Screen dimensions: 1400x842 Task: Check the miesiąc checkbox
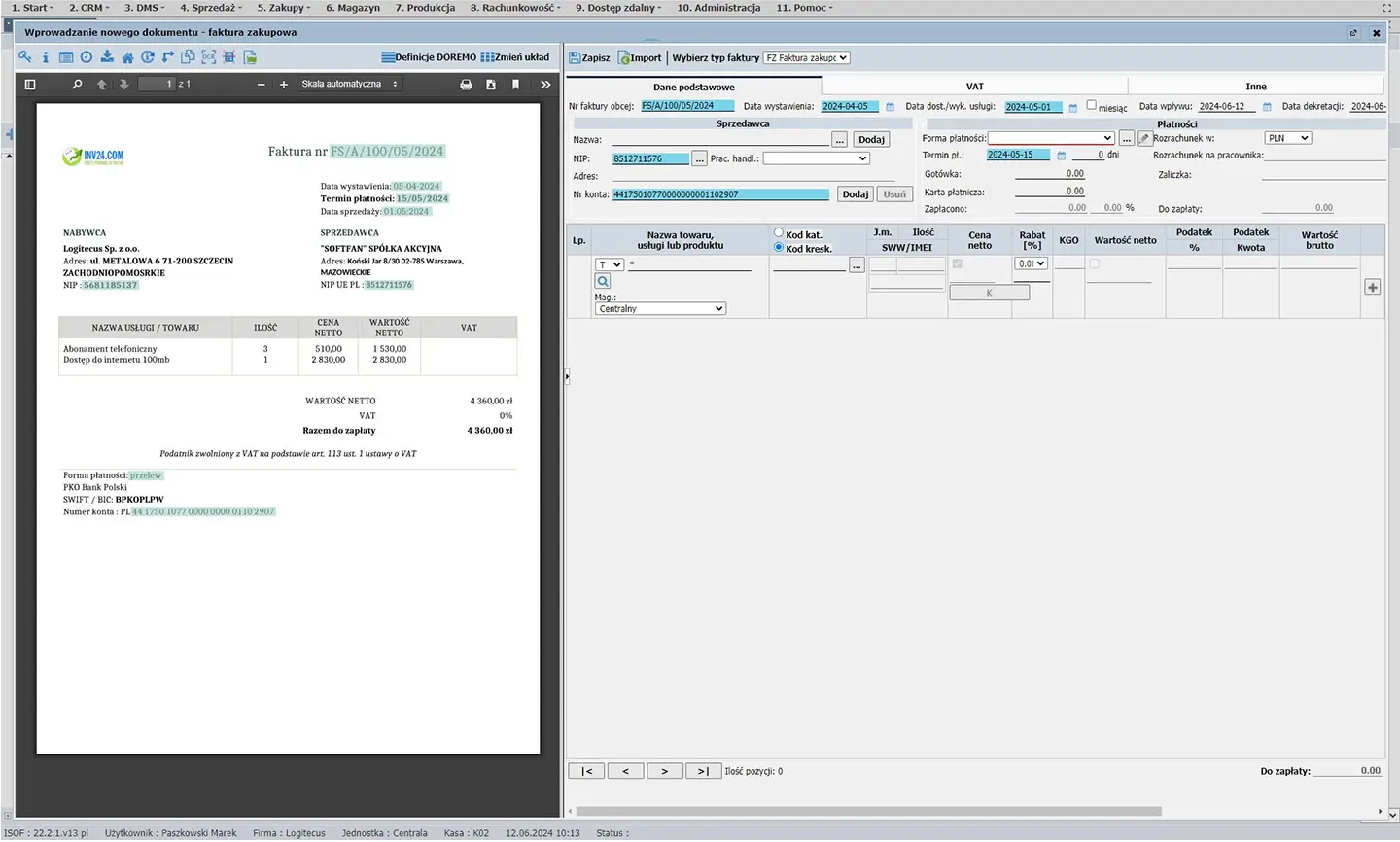1091,105
